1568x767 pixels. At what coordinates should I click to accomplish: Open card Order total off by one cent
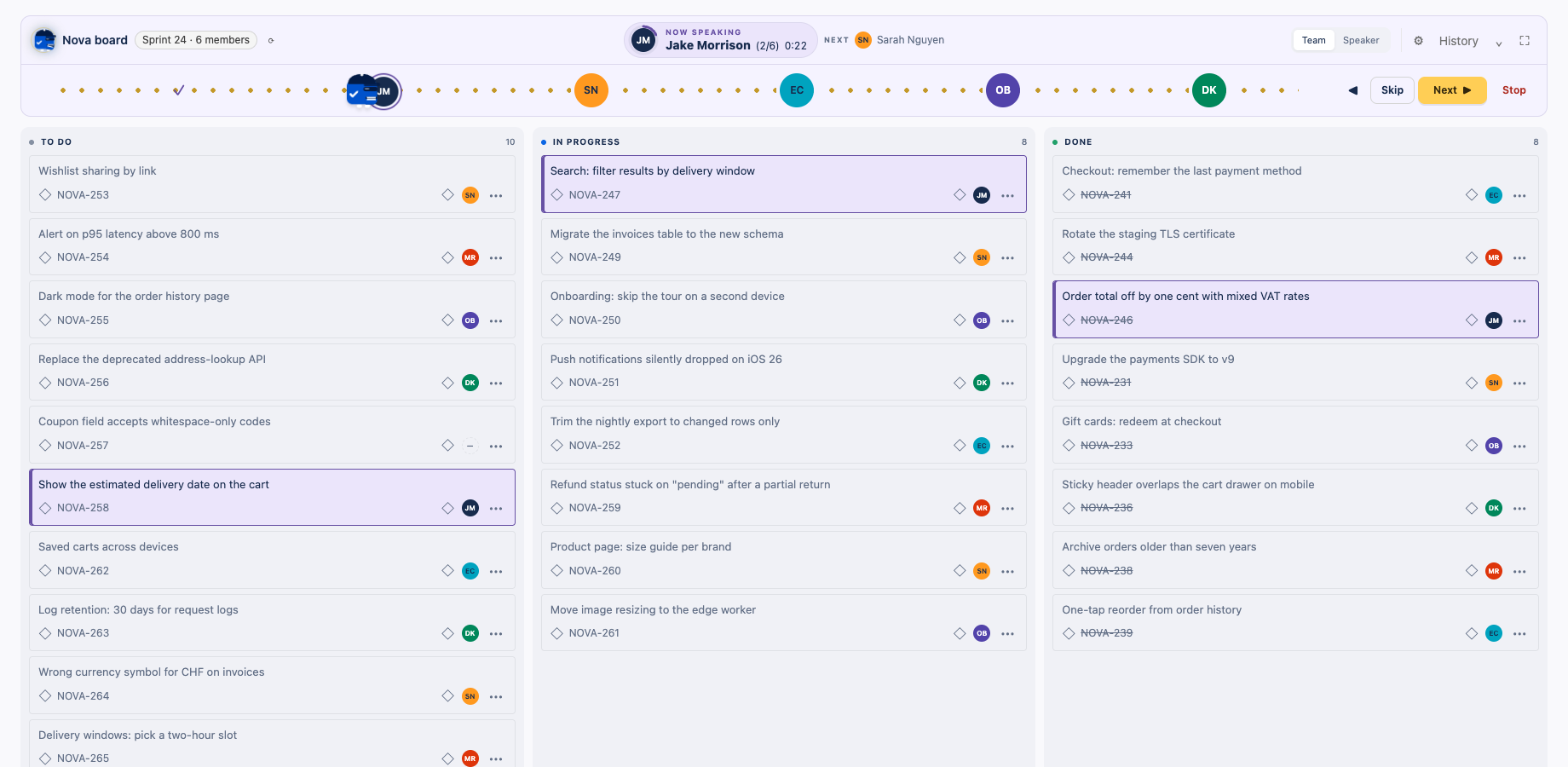click(1295, 309)
